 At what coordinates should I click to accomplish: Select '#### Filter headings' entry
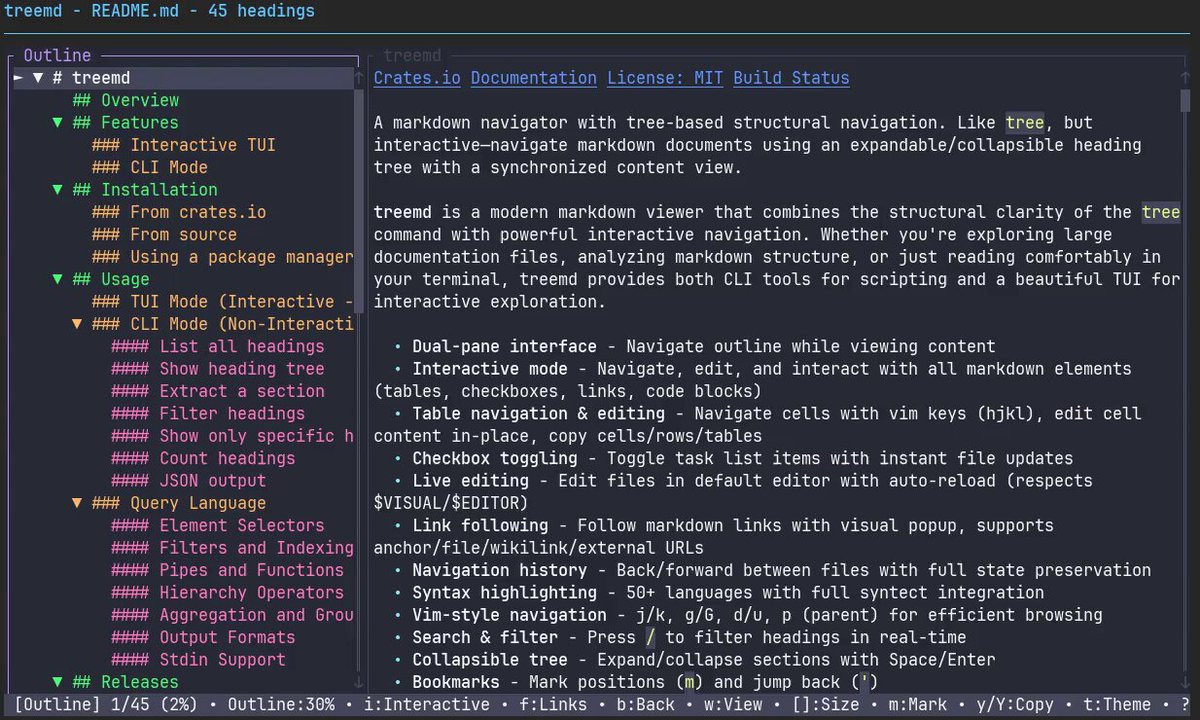208,413
